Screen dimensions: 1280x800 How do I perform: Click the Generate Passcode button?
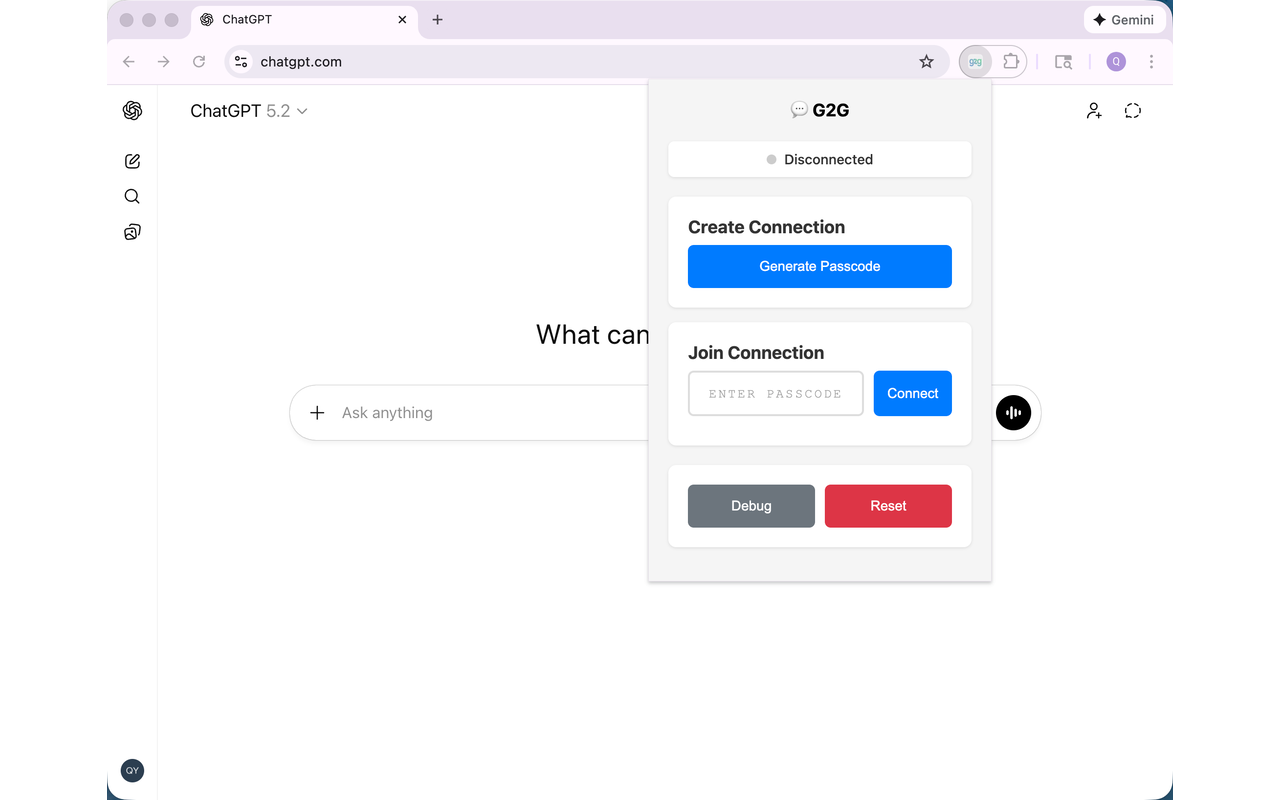(819, 266)
